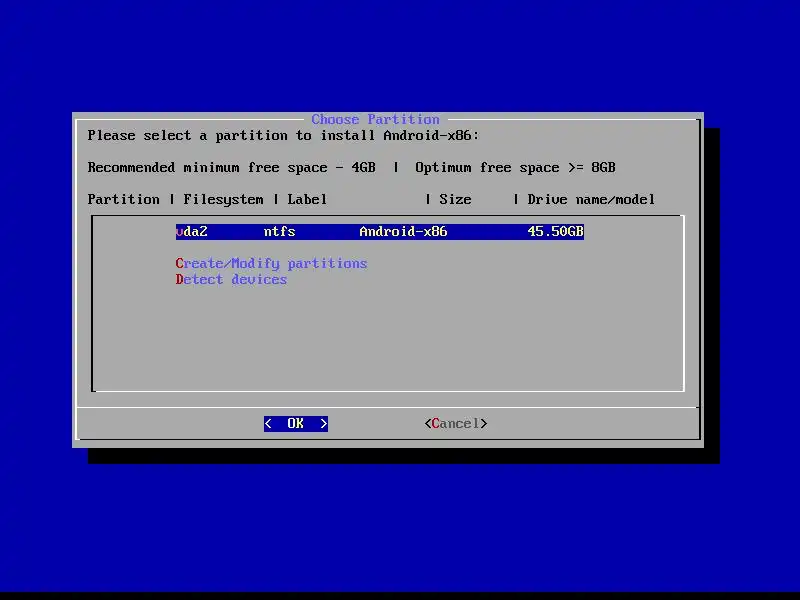
Task: Click the Filesystem column header
Action: 223,199
